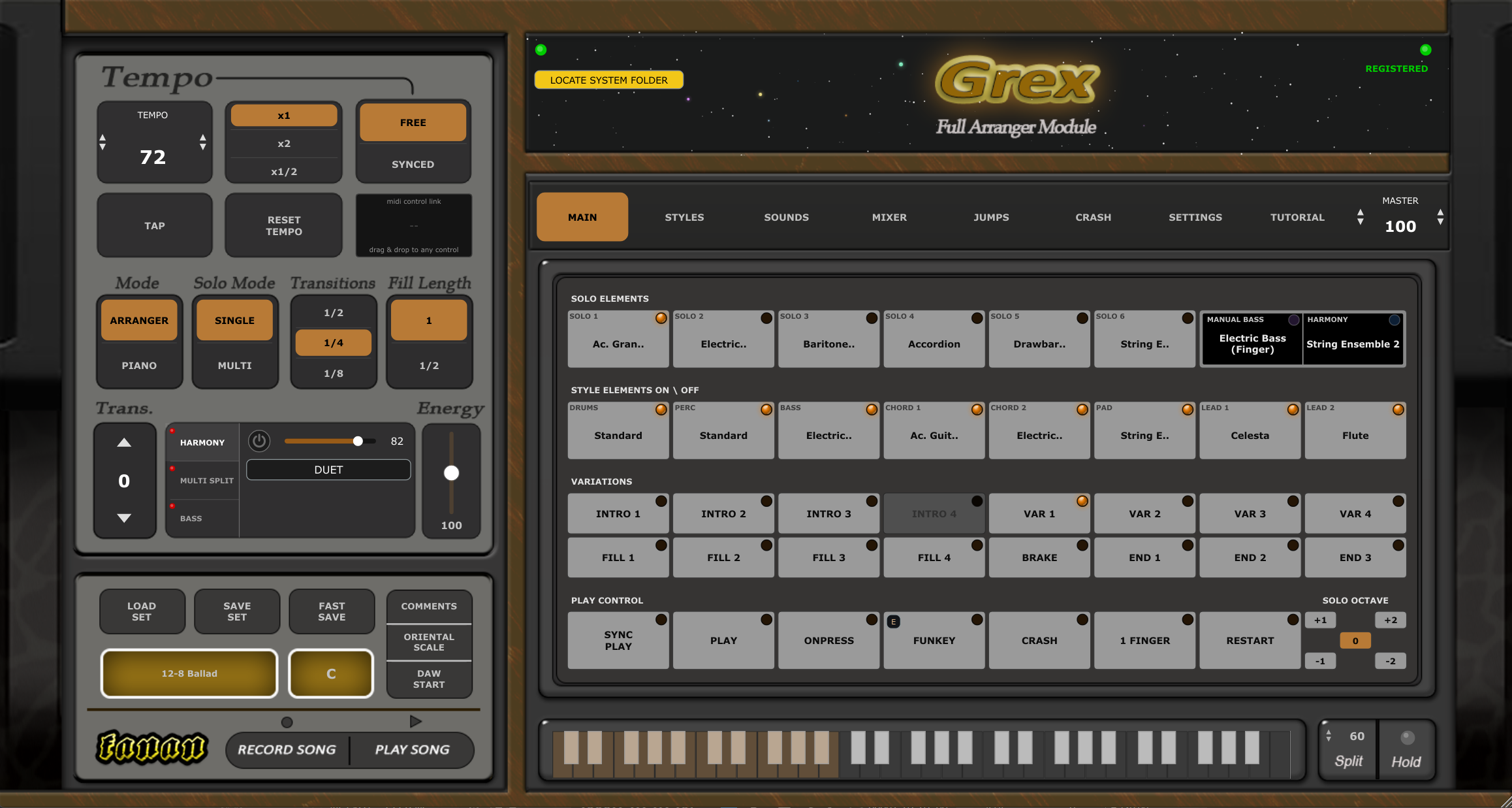Screen dimensions: 1512x808
Task: Click the green status LED near Registered
Action: coord(1426,50)
